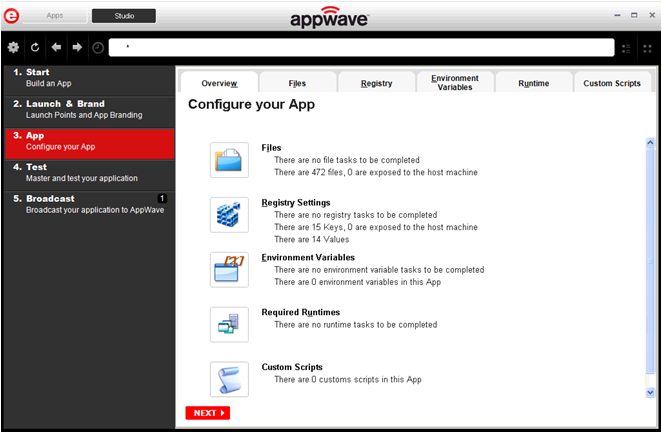Minimize the AppWave window

617,15
